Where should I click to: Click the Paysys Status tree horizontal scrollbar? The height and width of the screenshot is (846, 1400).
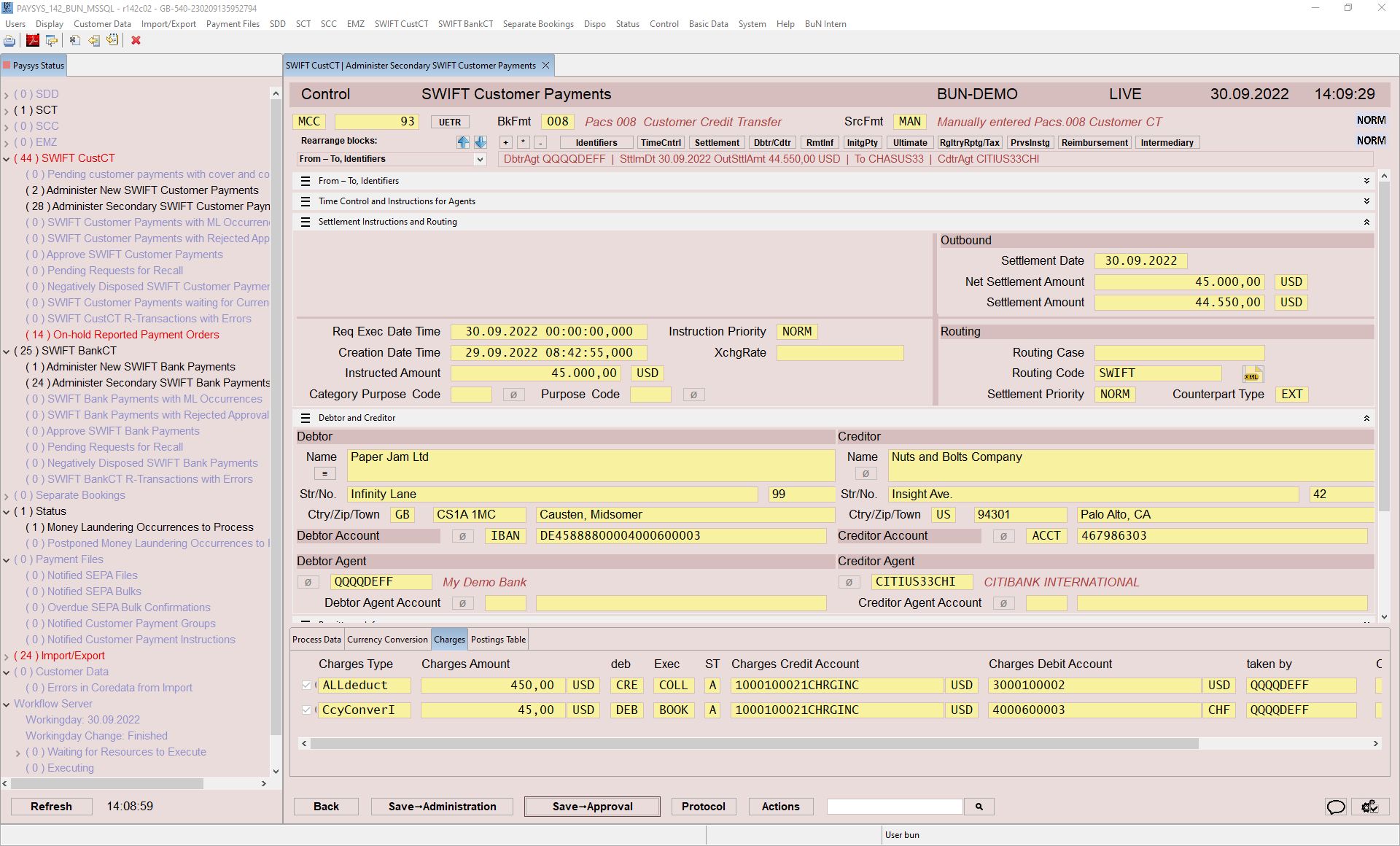(106, 783)
